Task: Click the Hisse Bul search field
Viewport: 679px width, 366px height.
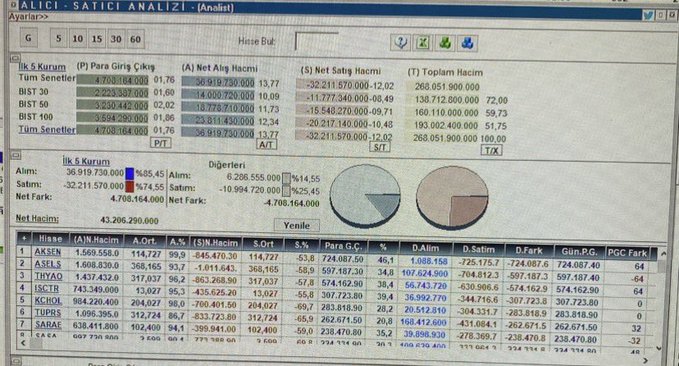Action: [317, 42]
